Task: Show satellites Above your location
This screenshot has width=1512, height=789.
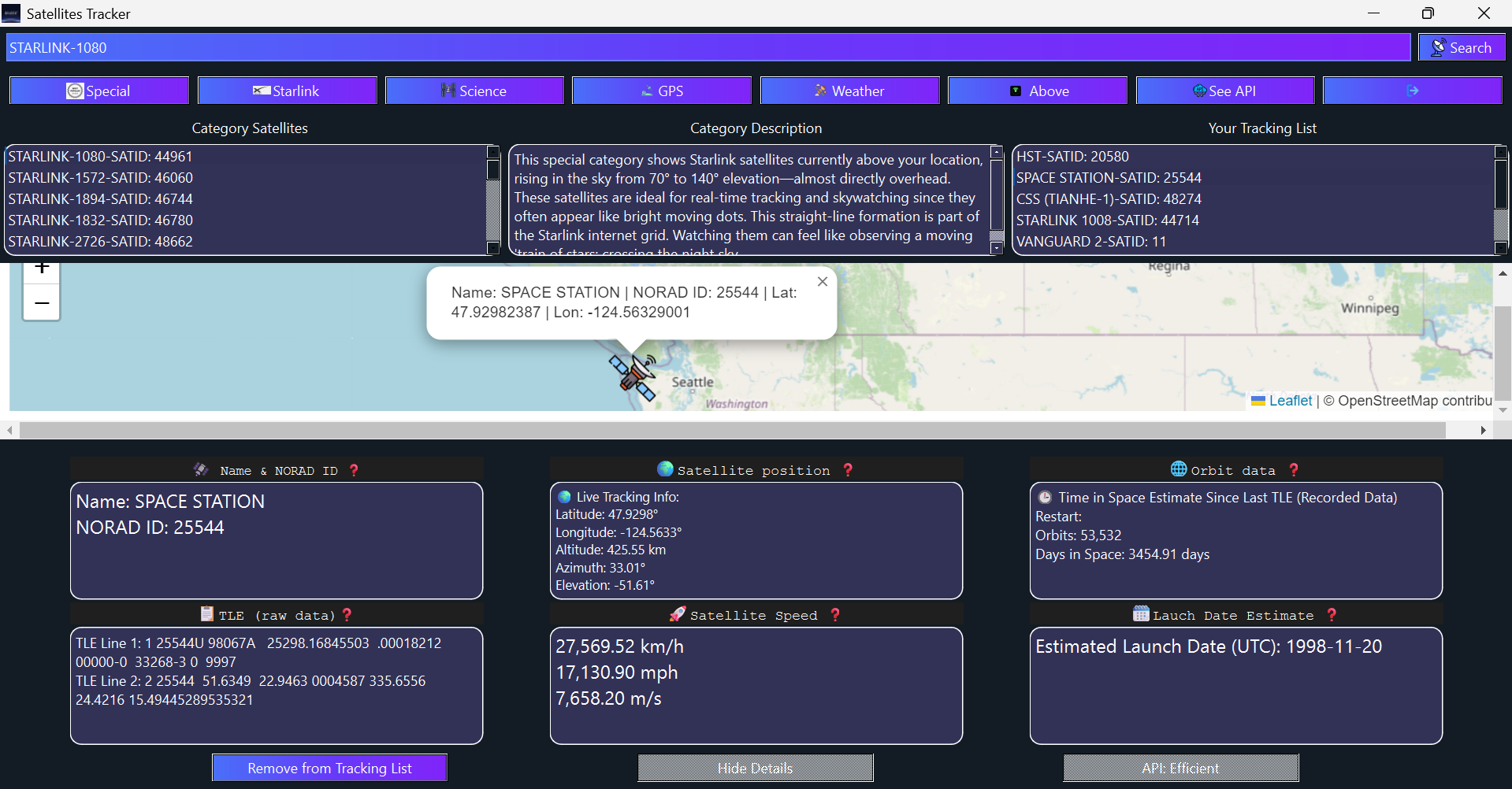Action: click(1038, 91)
